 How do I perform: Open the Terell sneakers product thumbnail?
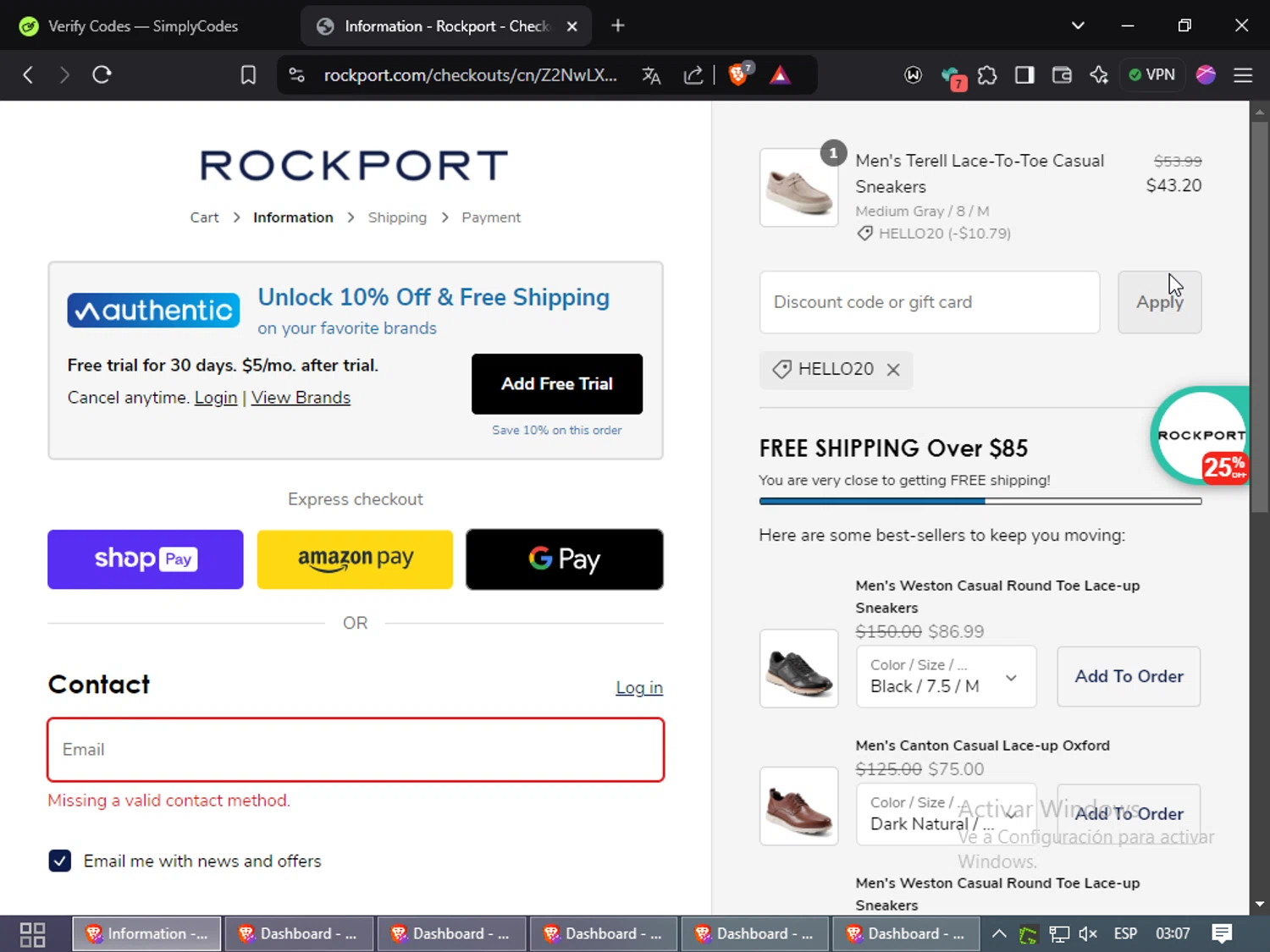[799, 188]
